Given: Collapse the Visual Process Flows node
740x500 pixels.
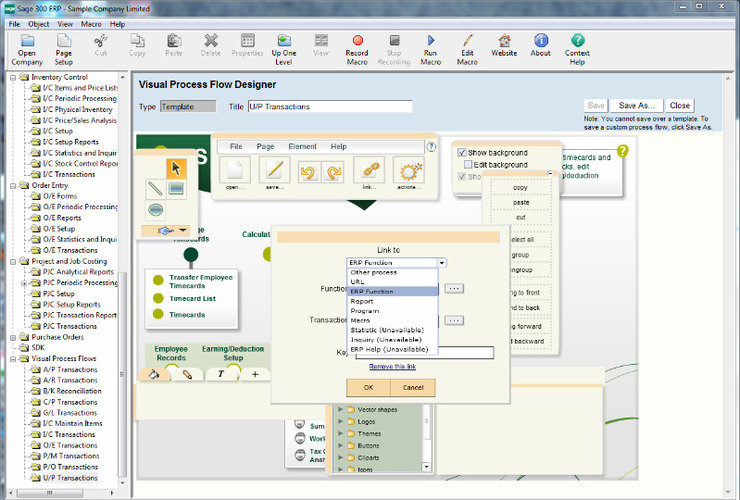Looking at the screenshot, I should point(13,359).
